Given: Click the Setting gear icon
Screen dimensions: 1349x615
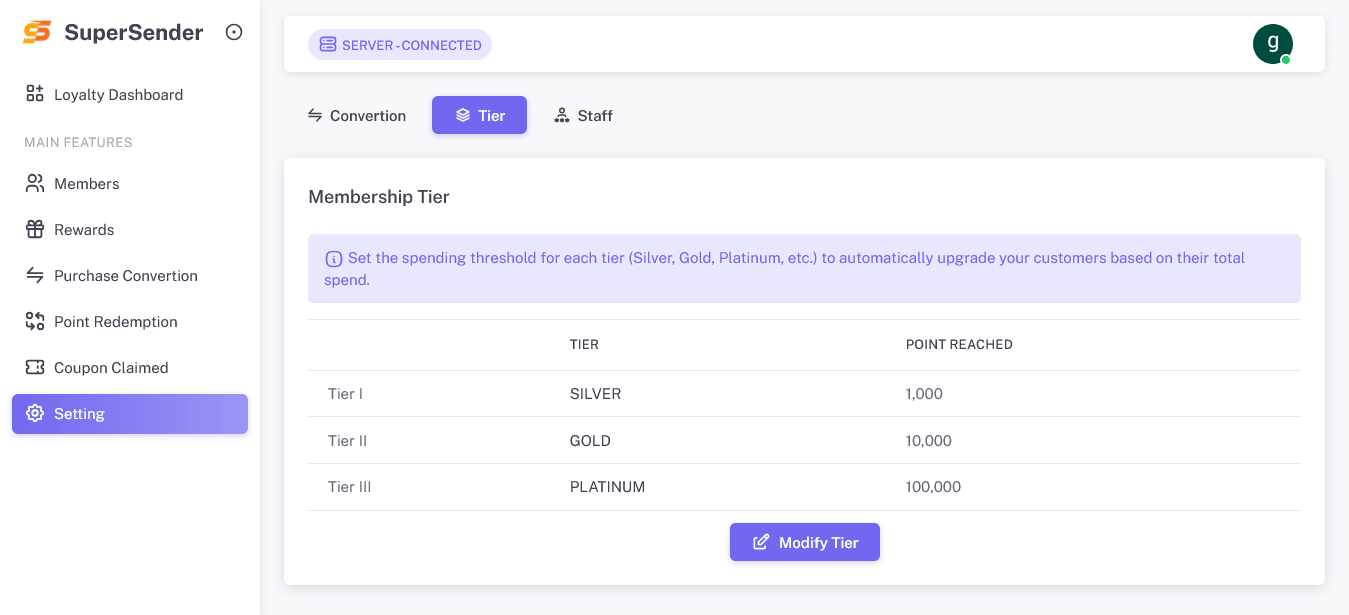Looking at the screenshot, I should pyautogui.click(x=35, y=414).
